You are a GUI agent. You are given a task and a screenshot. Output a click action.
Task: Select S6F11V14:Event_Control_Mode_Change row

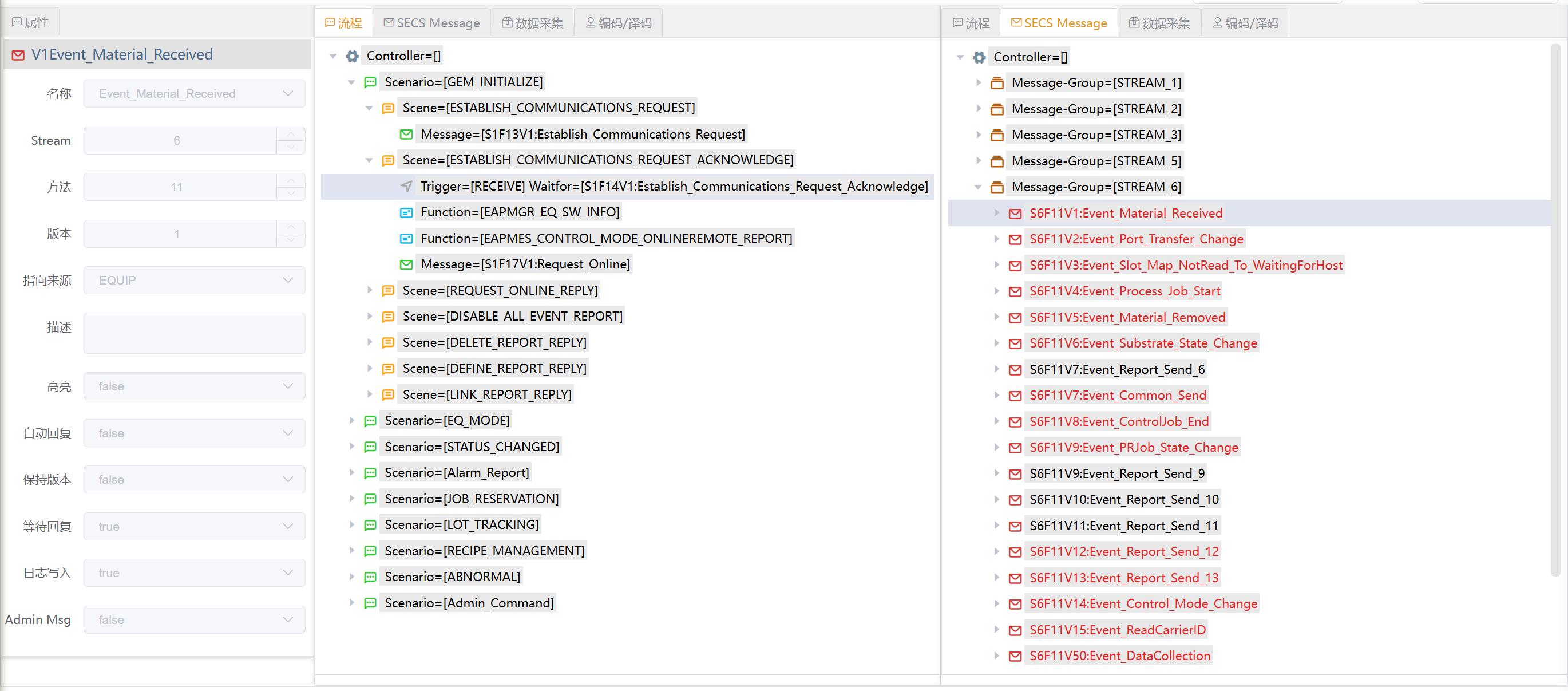[1143, 604]
